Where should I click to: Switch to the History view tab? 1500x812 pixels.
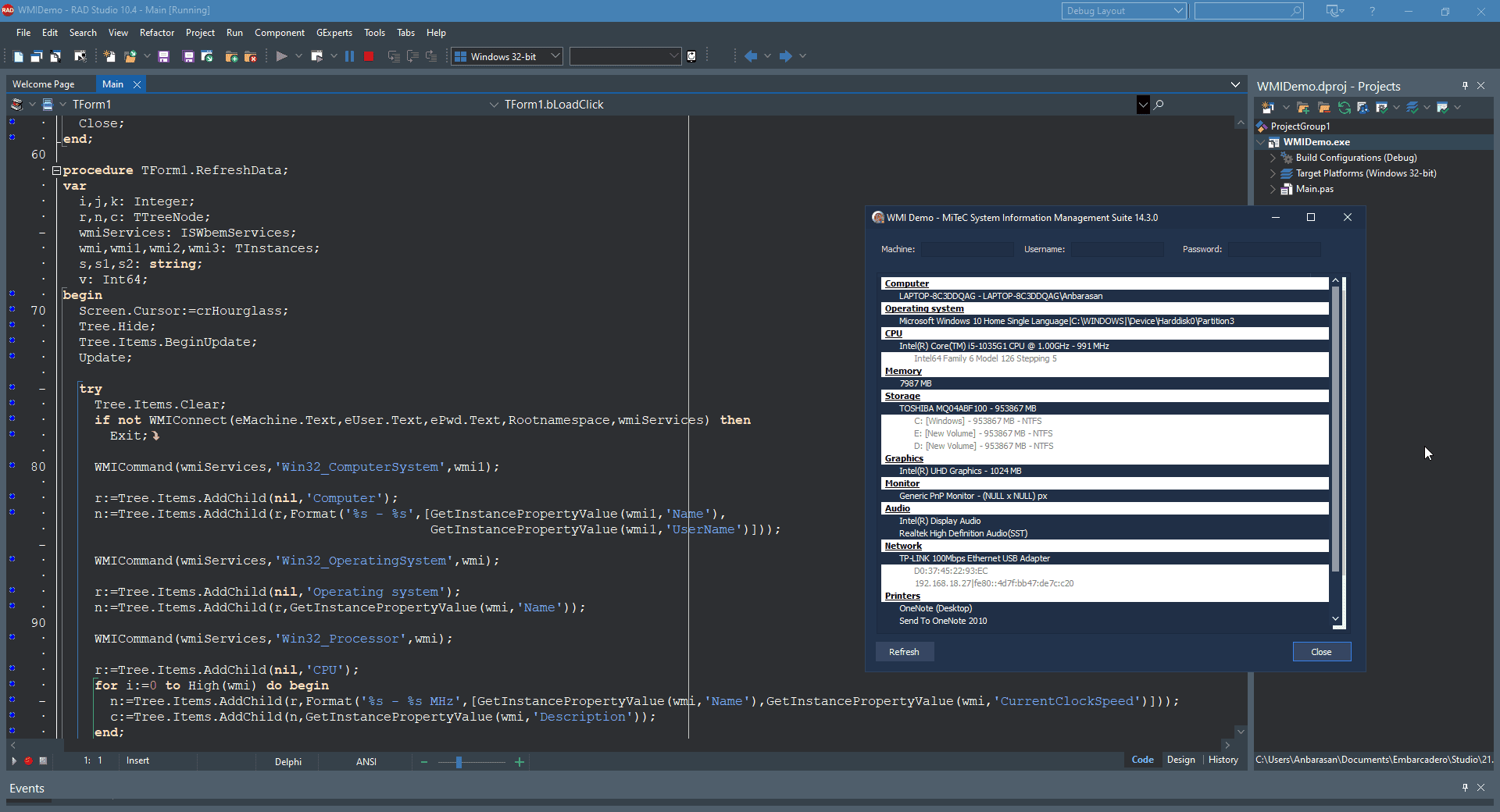pos(1223,760)
